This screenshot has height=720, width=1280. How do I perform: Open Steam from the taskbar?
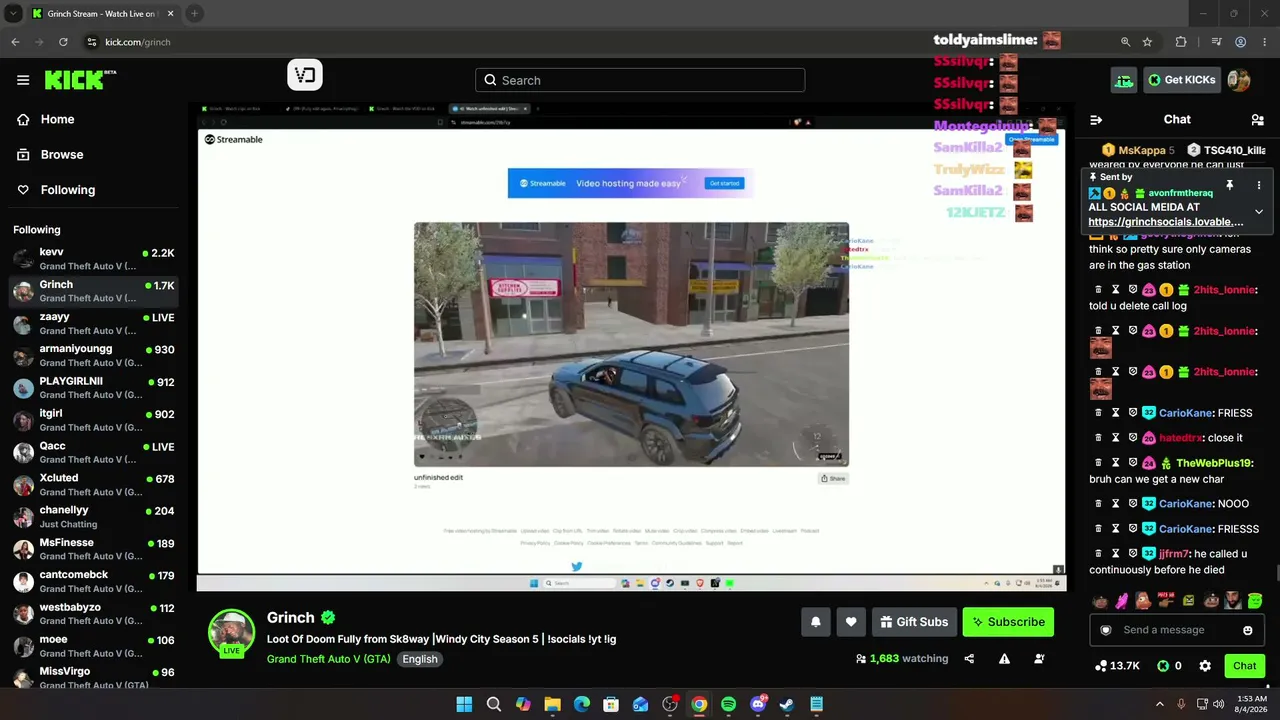pyautogui.click(x=787, y=704)
